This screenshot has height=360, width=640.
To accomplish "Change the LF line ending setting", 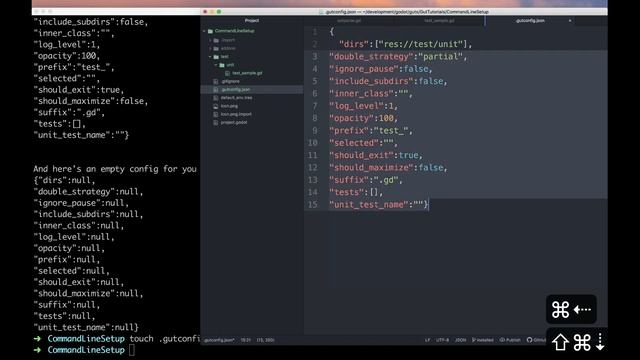I will tap(427, 340).
